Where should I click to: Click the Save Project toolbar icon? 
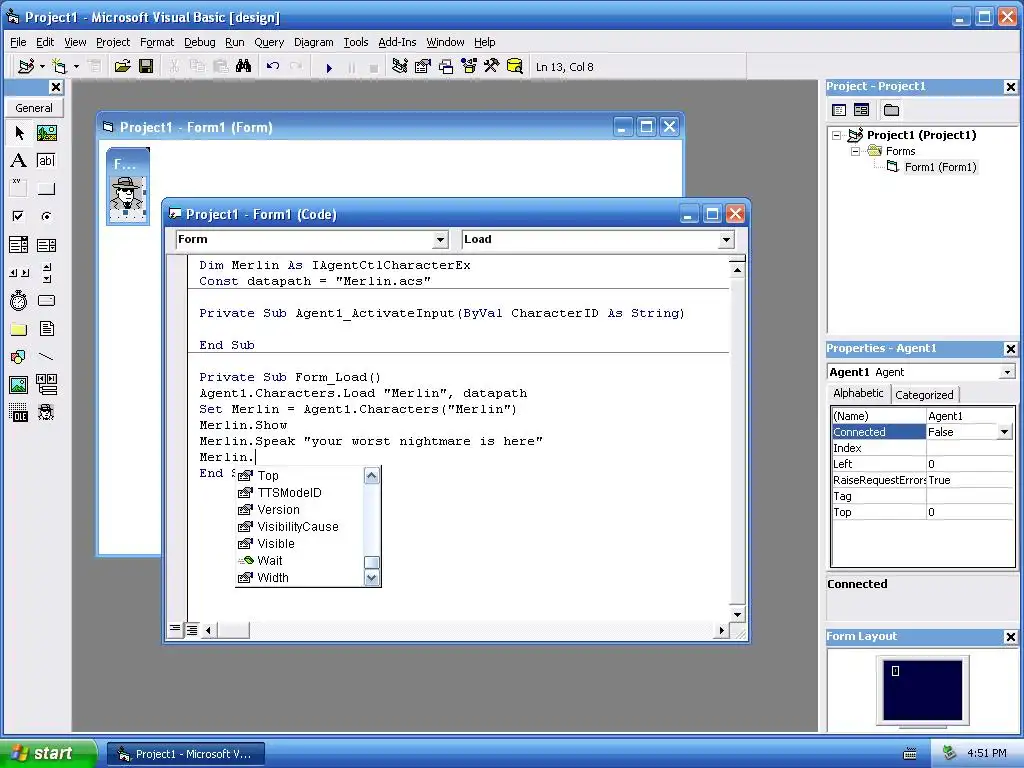coord(146,66)
